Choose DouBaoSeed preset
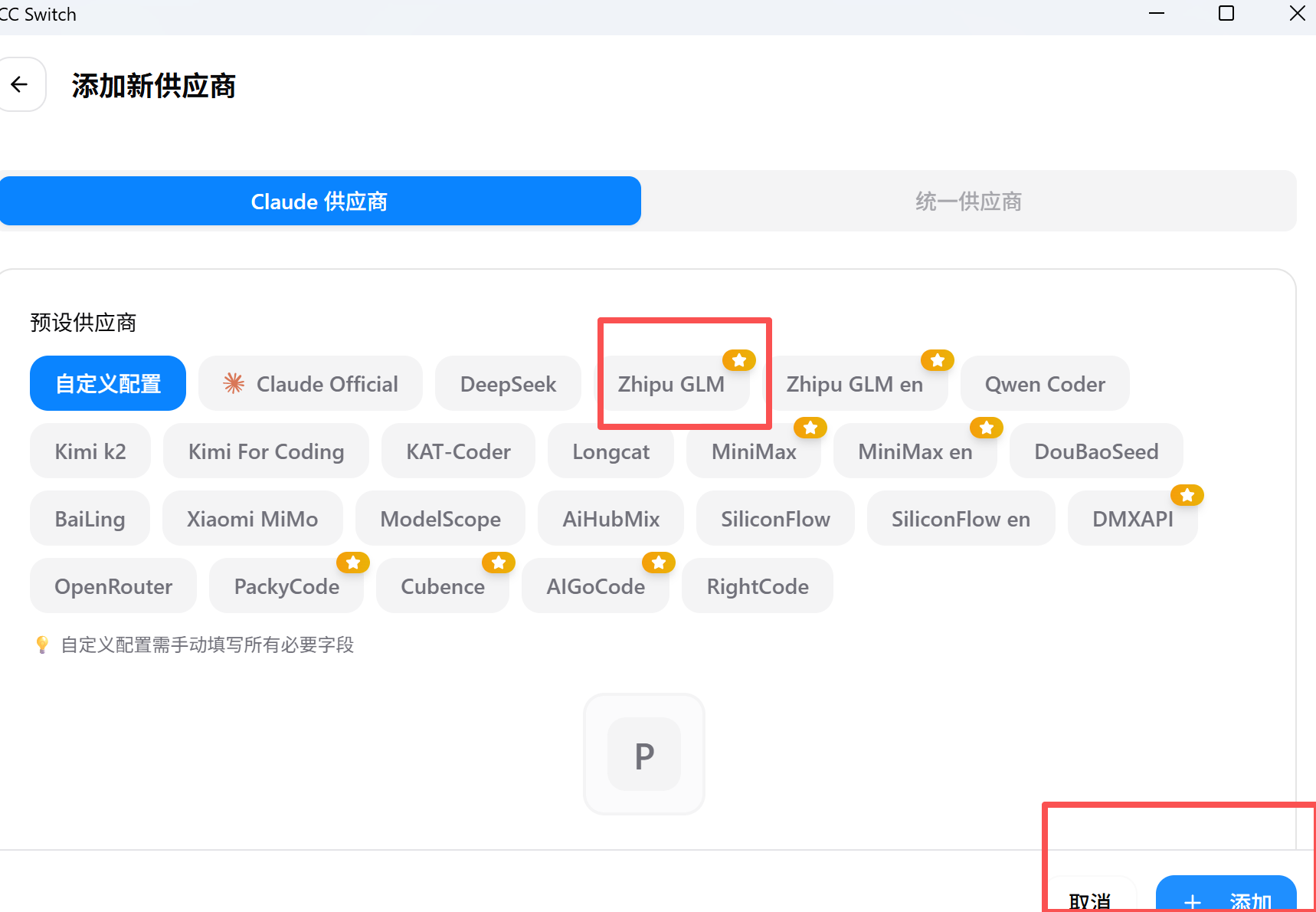Image resolution: width=1316 pixels, height=912 pixels. pyautogui.click(x=1096, y=451)
